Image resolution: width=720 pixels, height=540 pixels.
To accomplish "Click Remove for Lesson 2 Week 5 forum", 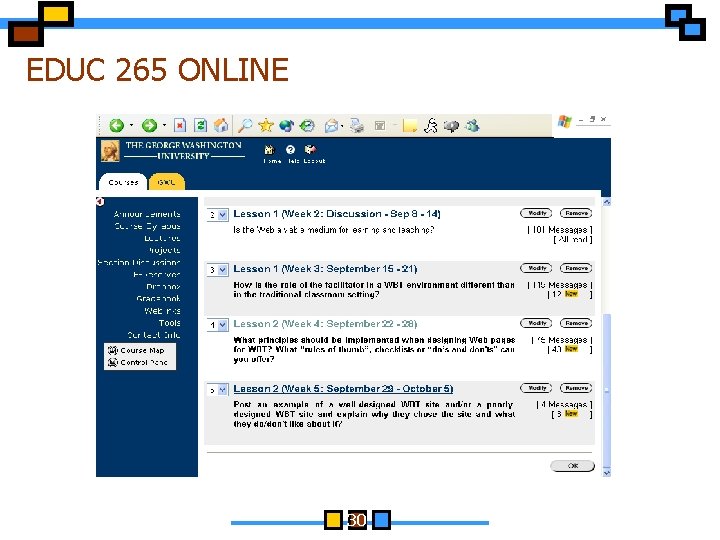I will pyautogui.click(x=576, y=388).
